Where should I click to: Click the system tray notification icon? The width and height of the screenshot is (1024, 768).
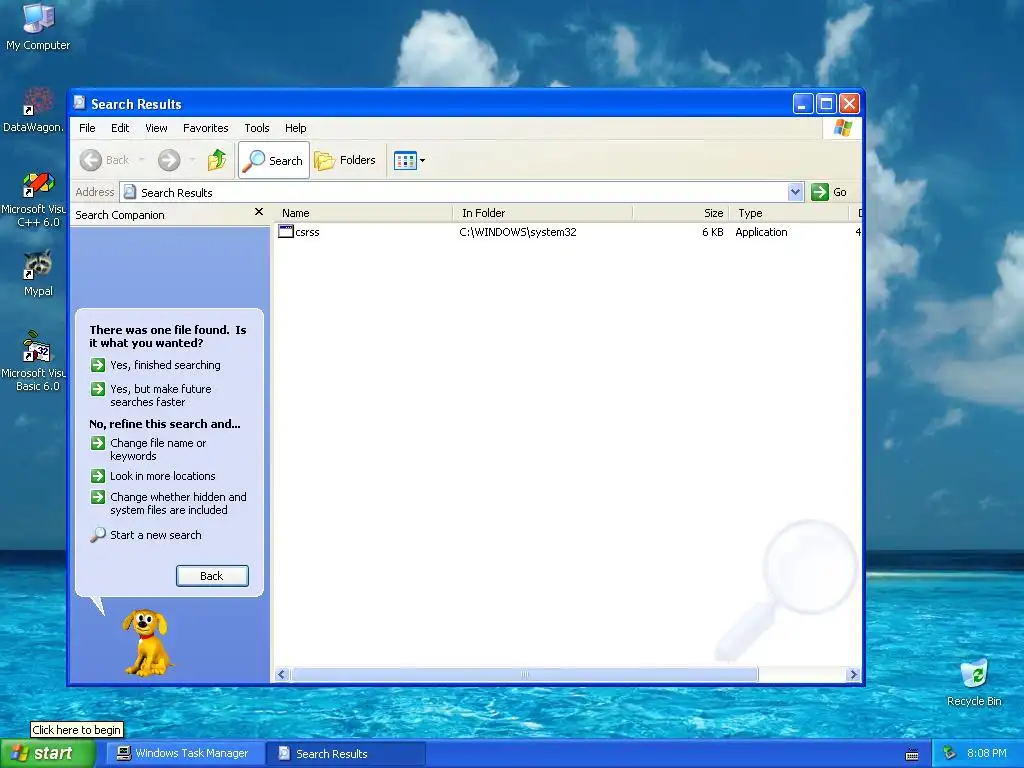point(949,754)
